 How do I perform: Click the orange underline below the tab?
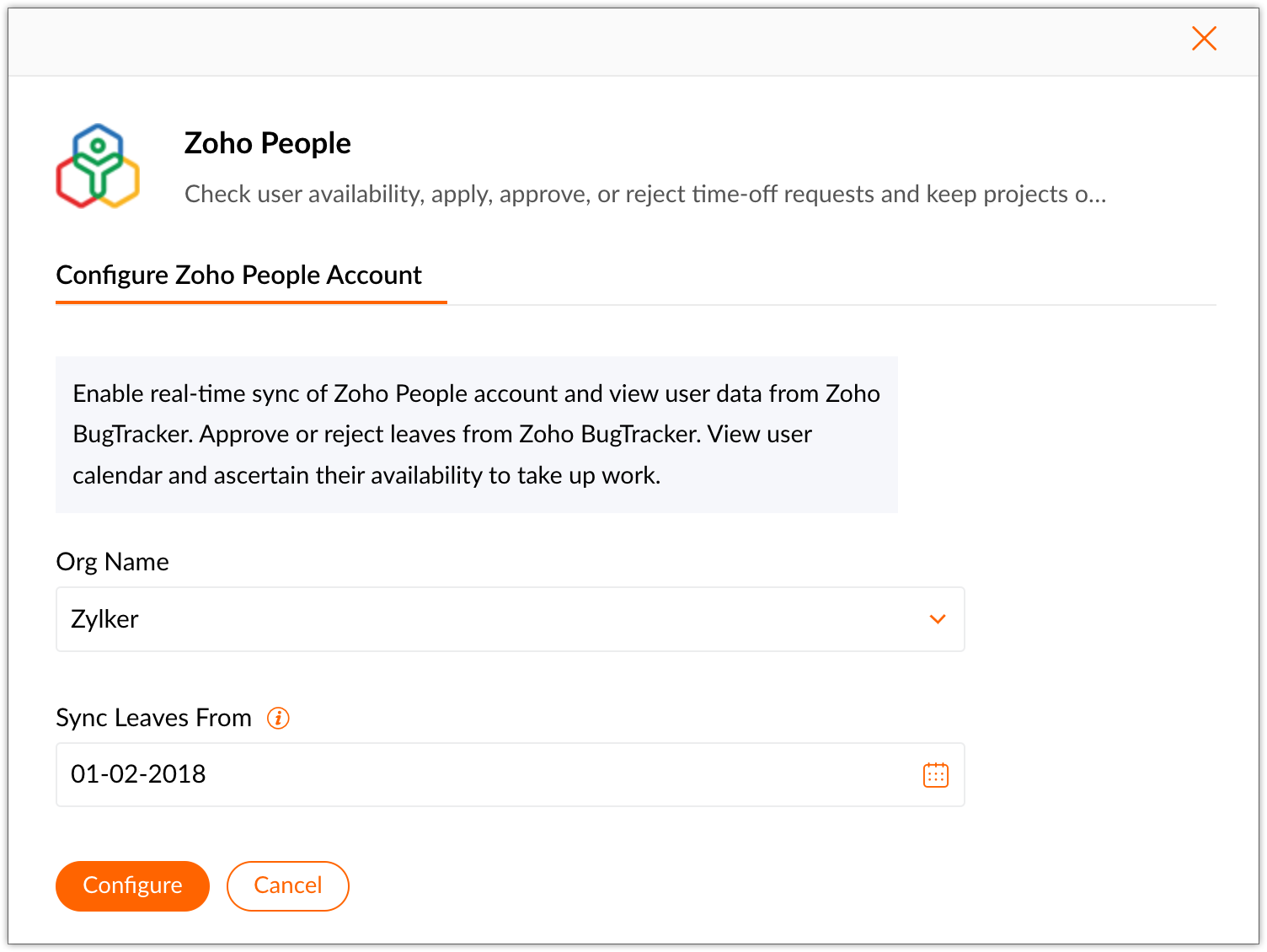pyautogui.click(x=251, y=302)
